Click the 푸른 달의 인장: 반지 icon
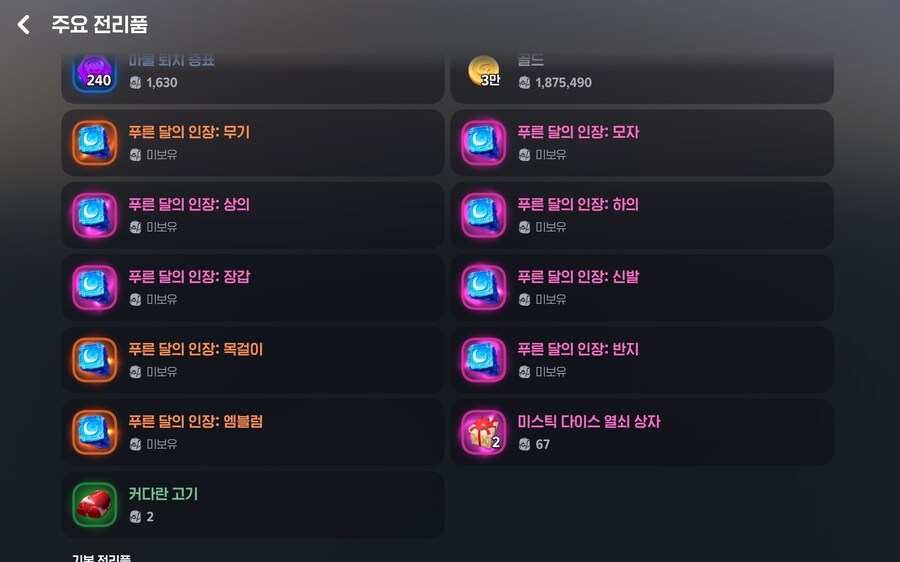Image resolution: width=900 pixels, height=562 pixels. 484,360
